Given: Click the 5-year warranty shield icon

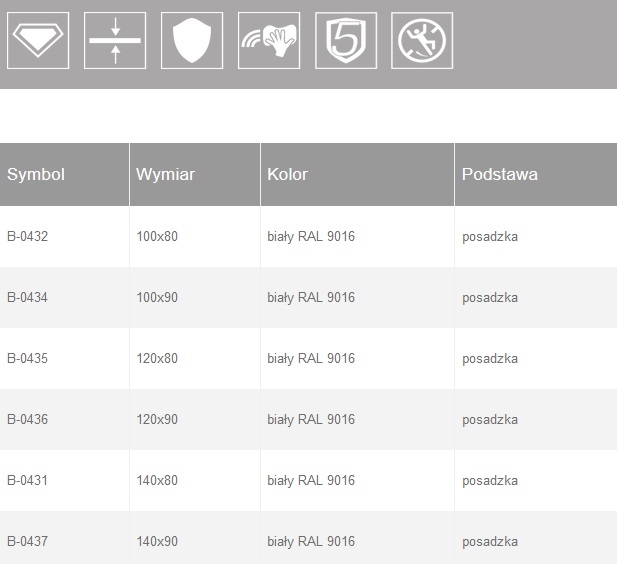Looking at the screenshot, I should pos(346,41).
